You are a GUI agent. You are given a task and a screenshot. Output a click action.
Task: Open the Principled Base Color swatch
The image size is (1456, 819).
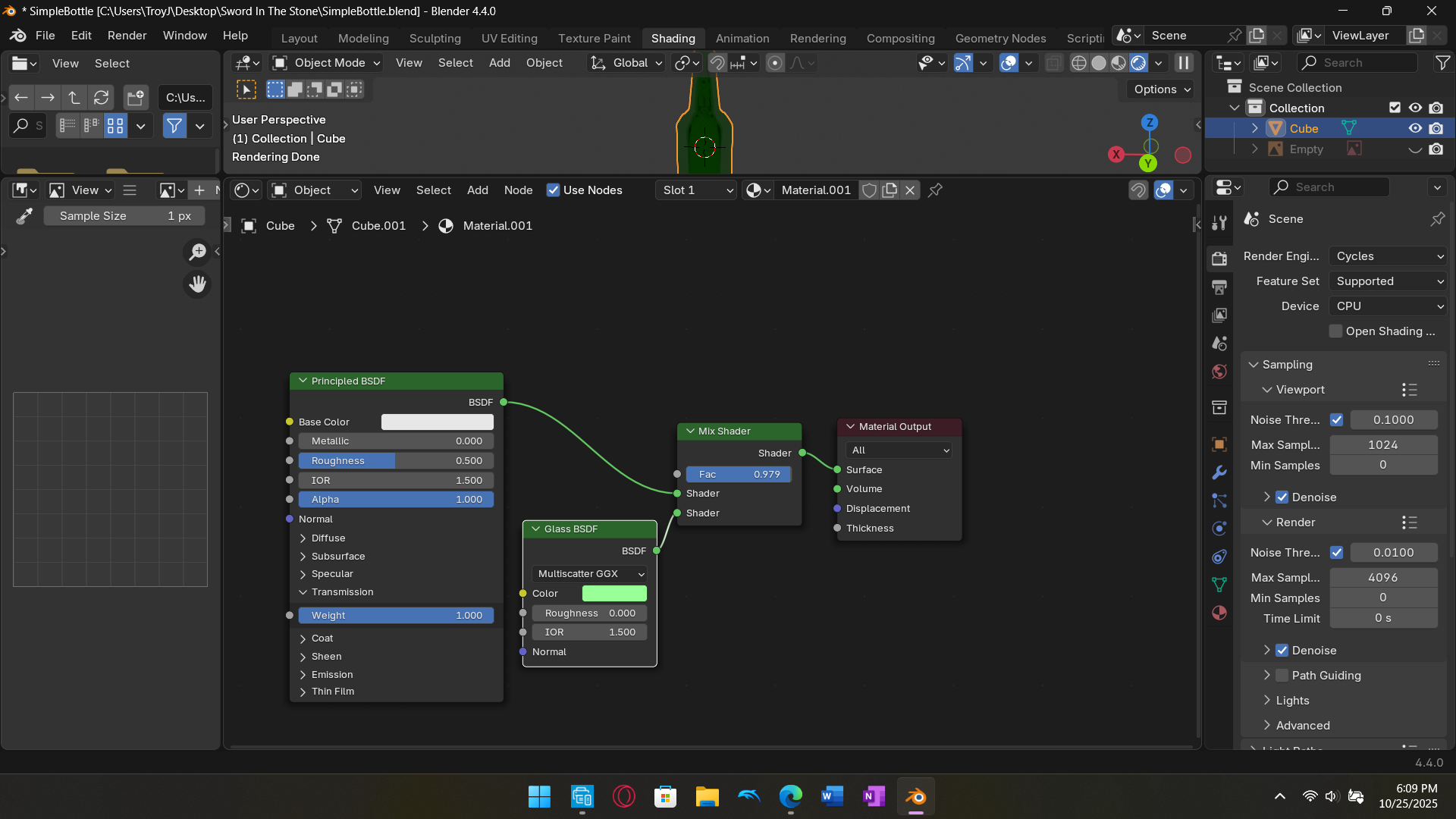(437, 422)
